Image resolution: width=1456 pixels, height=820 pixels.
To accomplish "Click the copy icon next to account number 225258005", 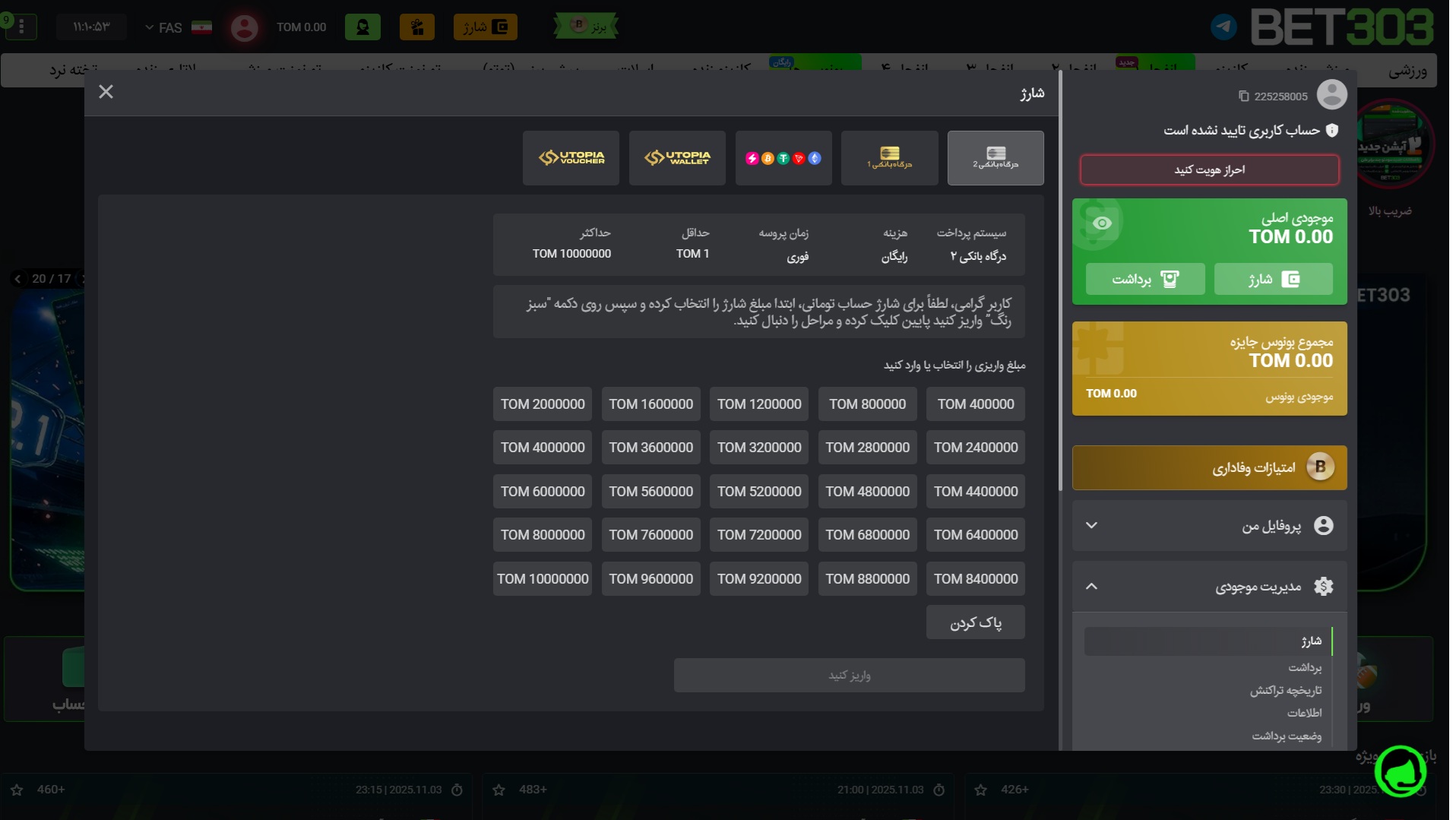I will (x=1243, y=96).
